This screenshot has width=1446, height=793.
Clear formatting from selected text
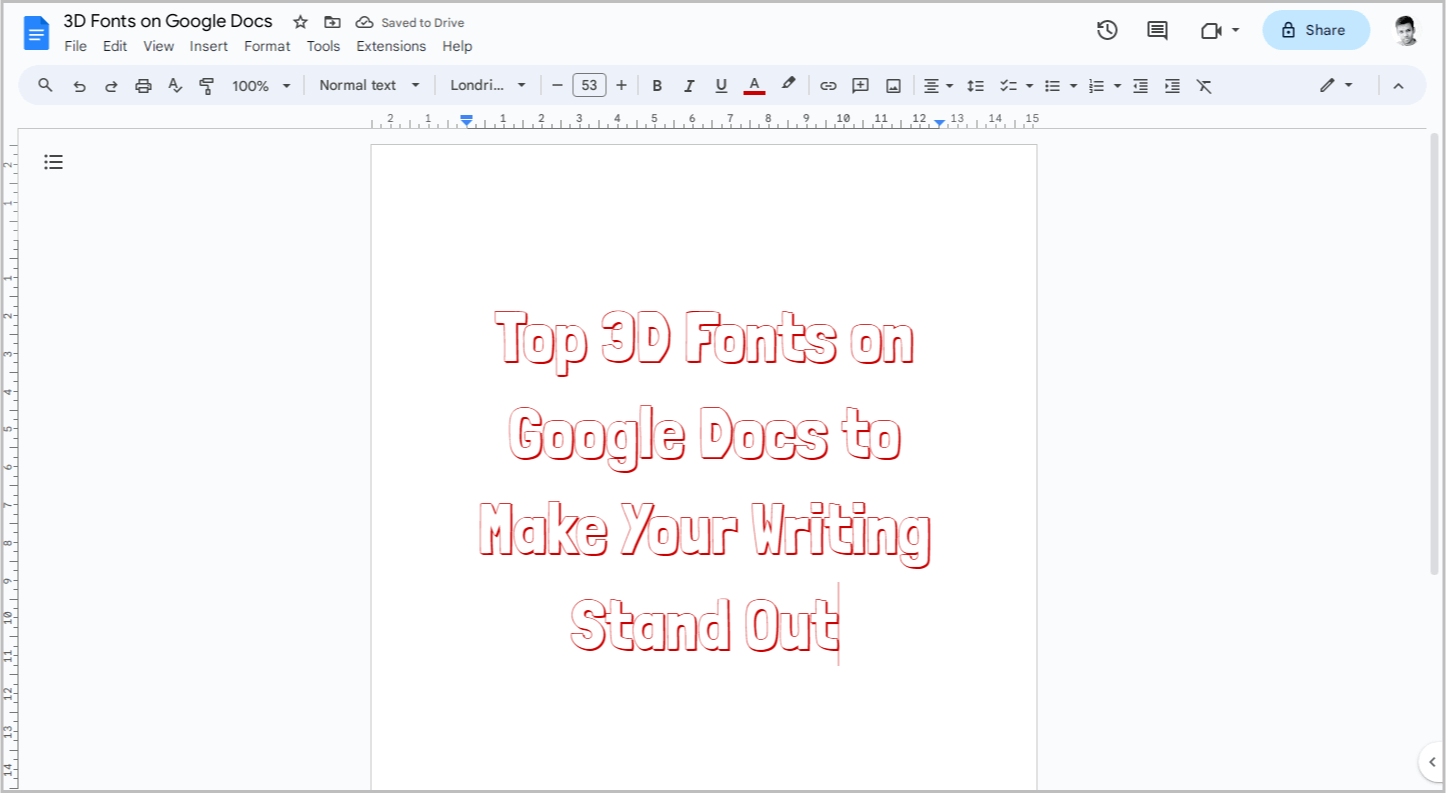click(1204, 86)
